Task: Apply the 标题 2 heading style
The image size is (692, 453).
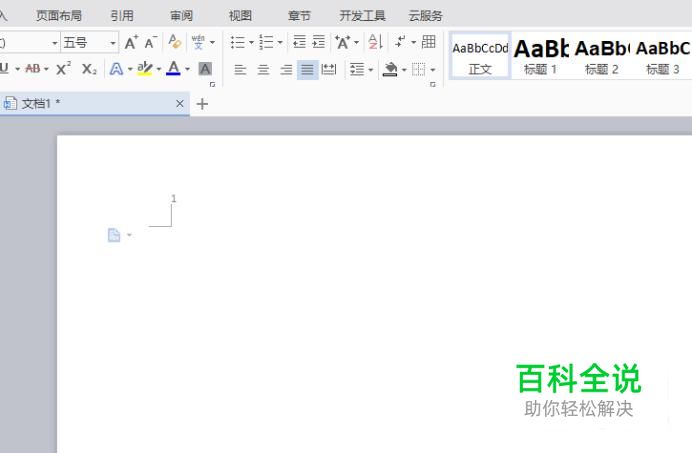Action: tap(602, 56)
